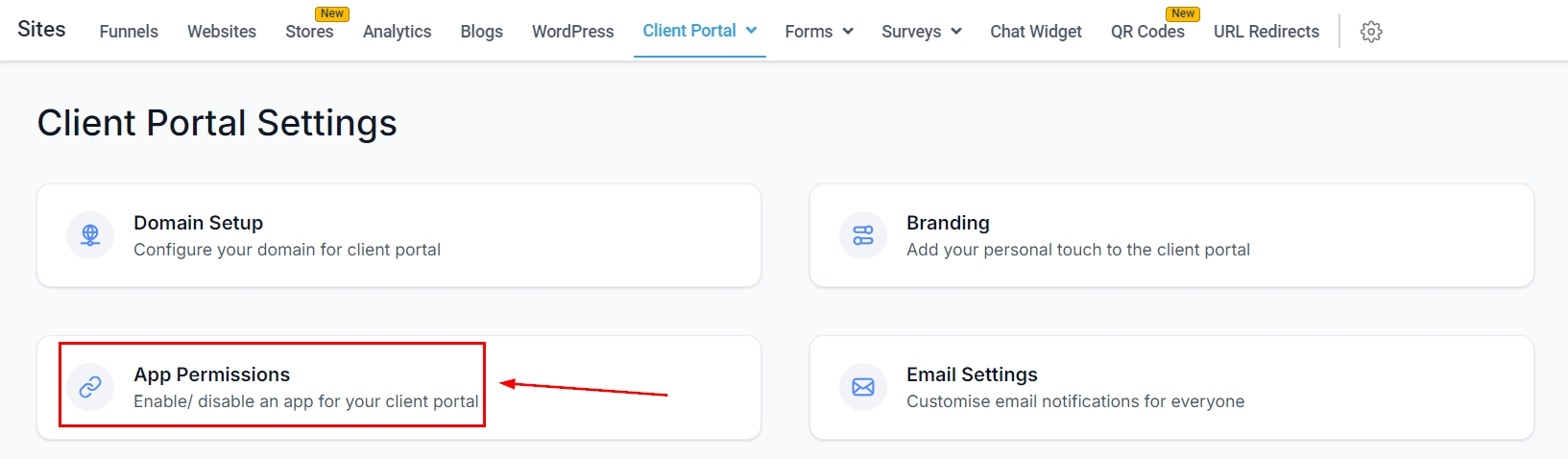
Task: Expand the Surveys dropdown chevron
Action: coord(956,32)
